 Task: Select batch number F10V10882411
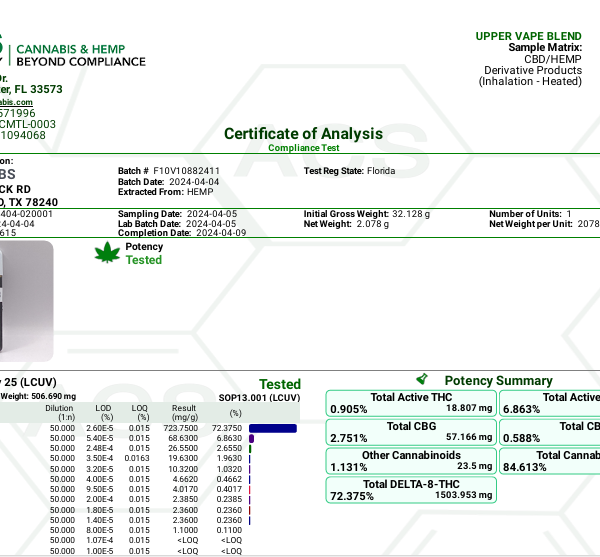click(186, 171)
